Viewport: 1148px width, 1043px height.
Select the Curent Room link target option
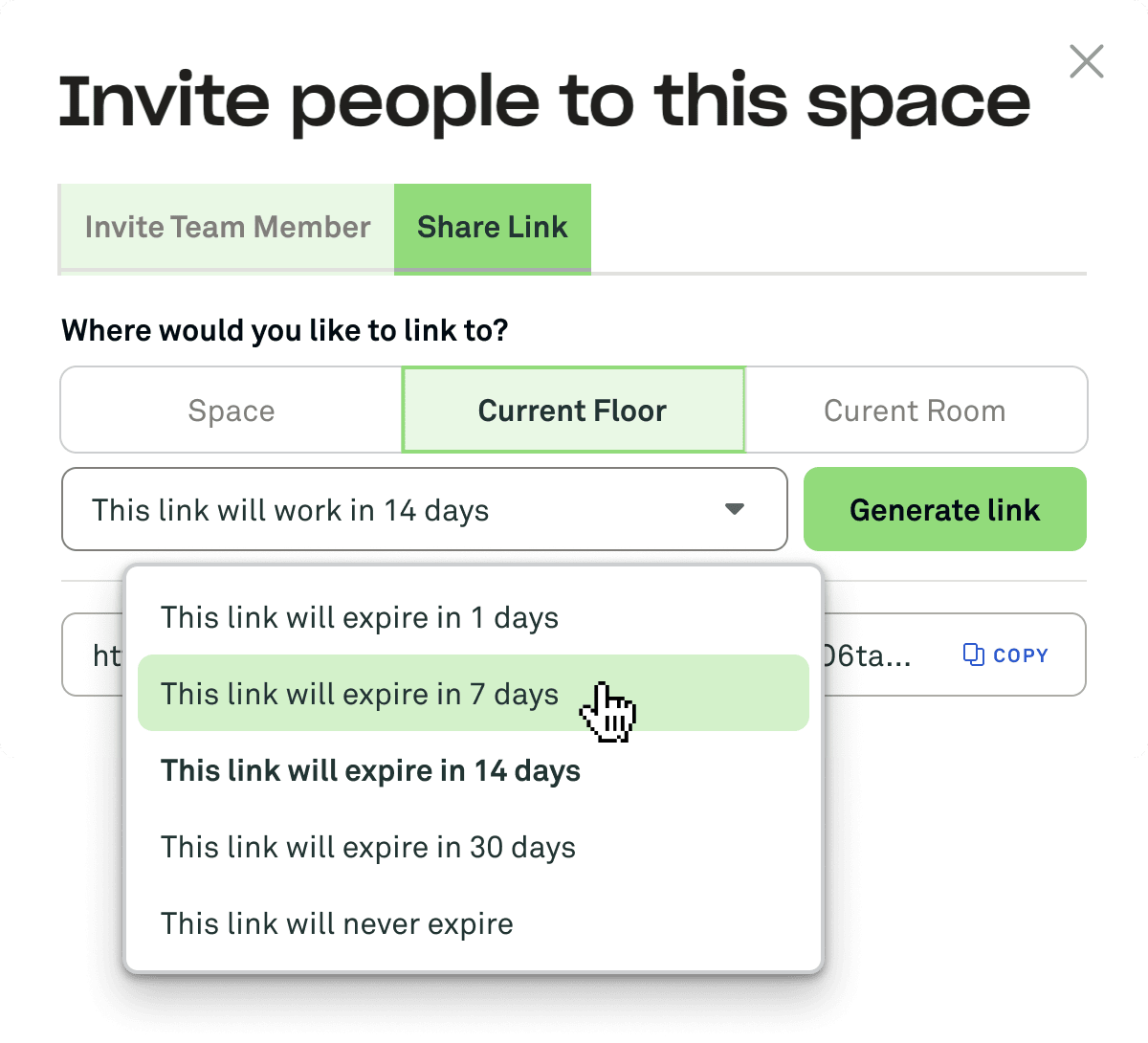[x=915, y=410]
